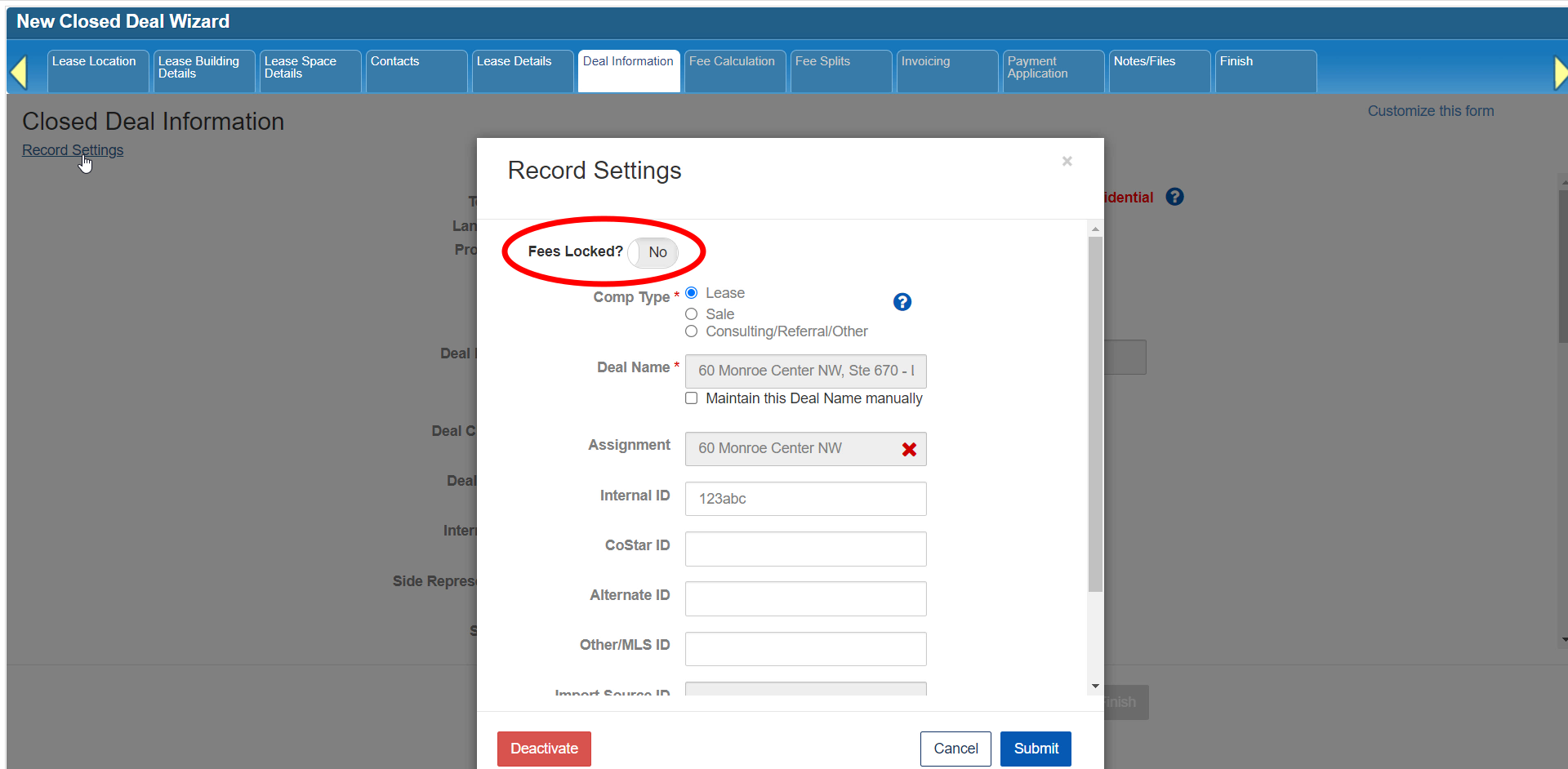Image resolution: width=1568 pixels, height=769 pixels.
Task: Select the Sale comp type radio button
Action: 692,314
